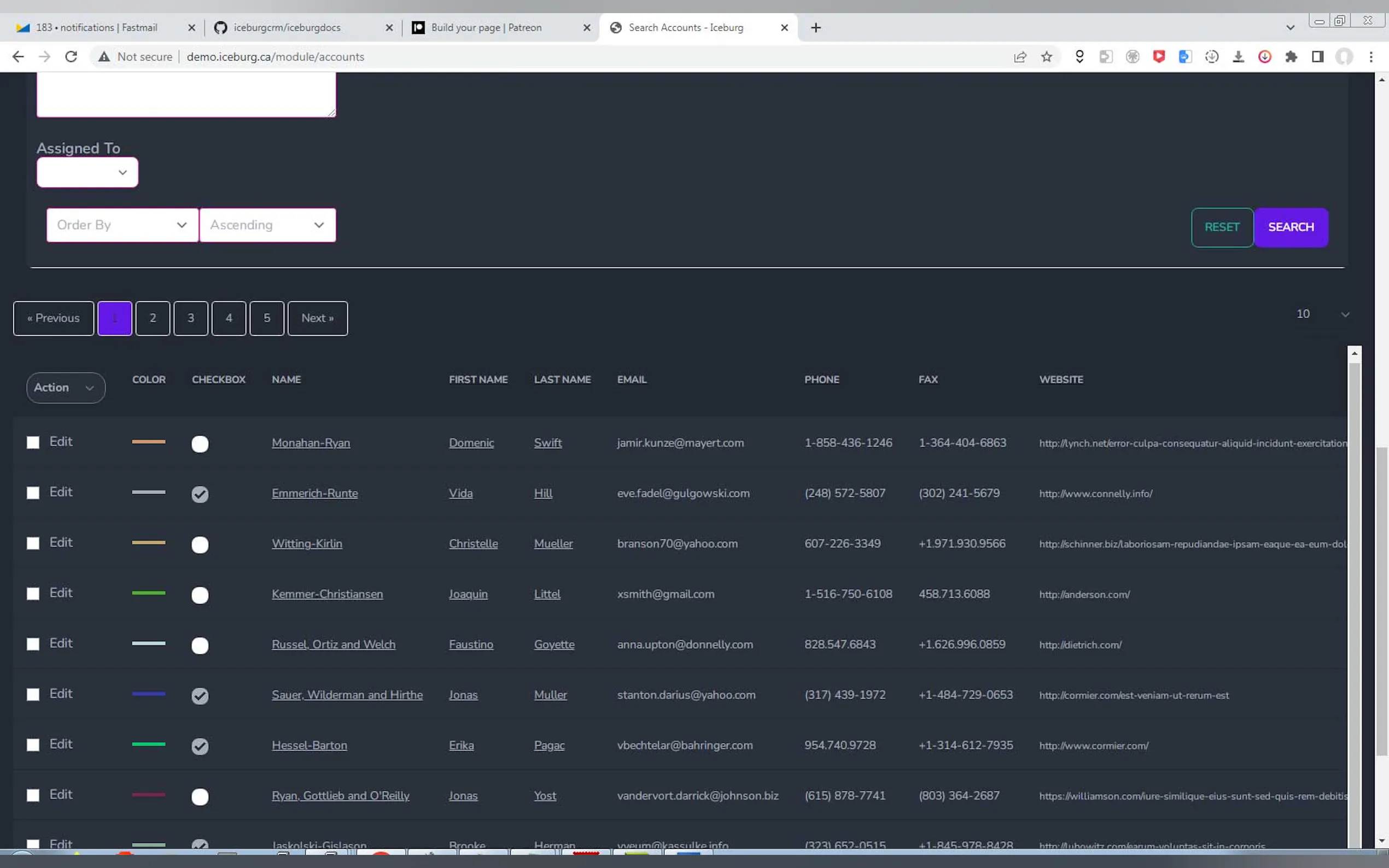Image resolution: width=1389 pixels, height=868 pixels.
Task: Open the Sauer, Wilderman and Hirthe account link
Action: [x=347, y=695]
